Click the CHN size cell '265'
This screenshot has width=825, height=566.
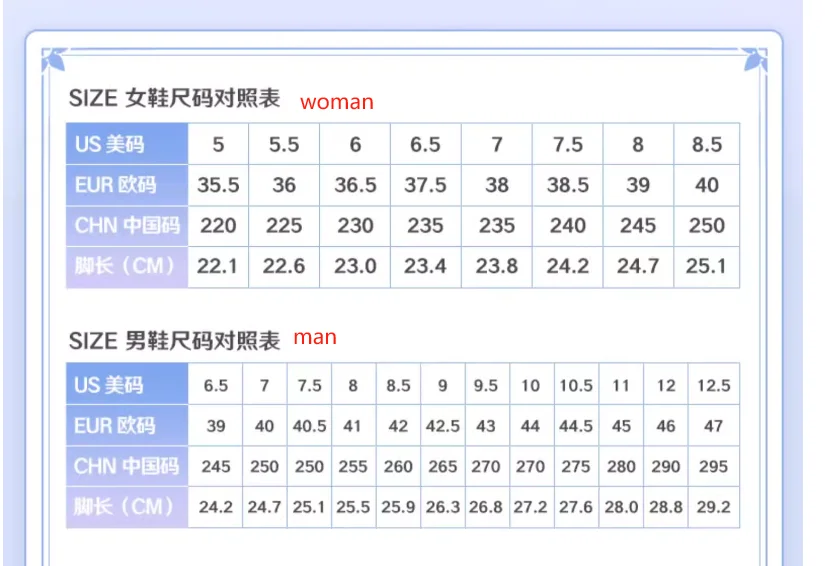click(443, 467)
